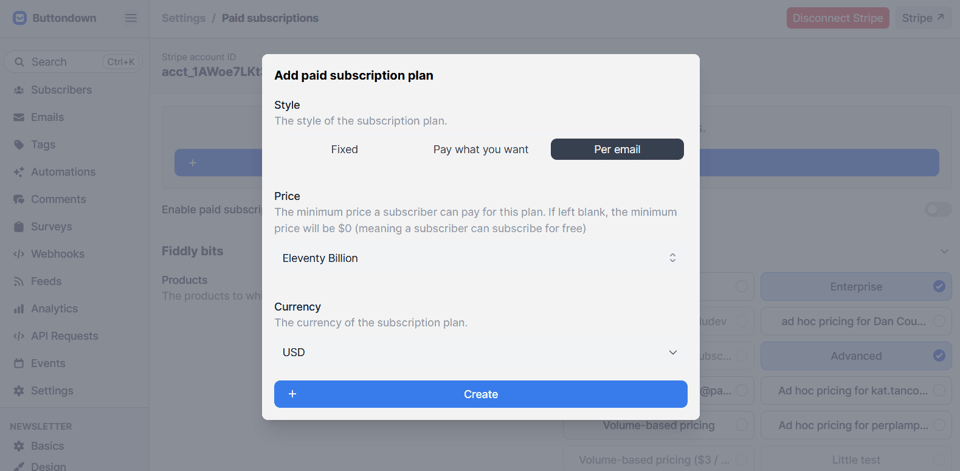Select the Pay what you want style
The image size is (960, 471).
[480, 149]
